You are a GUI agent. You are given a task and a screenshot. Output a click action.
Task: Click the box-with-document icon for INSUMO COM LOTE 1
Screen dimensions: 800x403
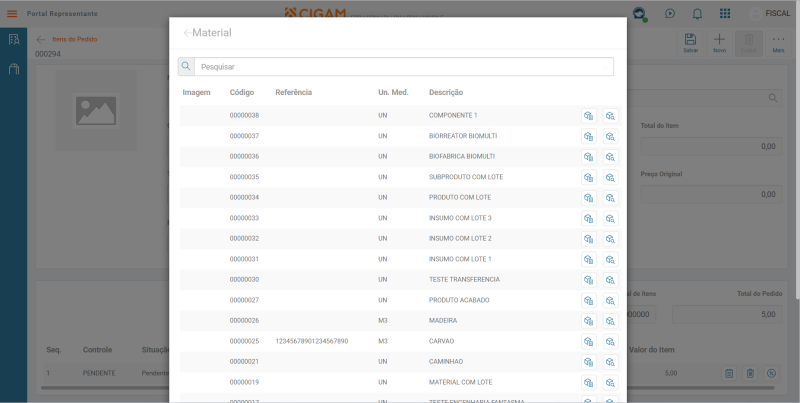click(x=589, y=259)
